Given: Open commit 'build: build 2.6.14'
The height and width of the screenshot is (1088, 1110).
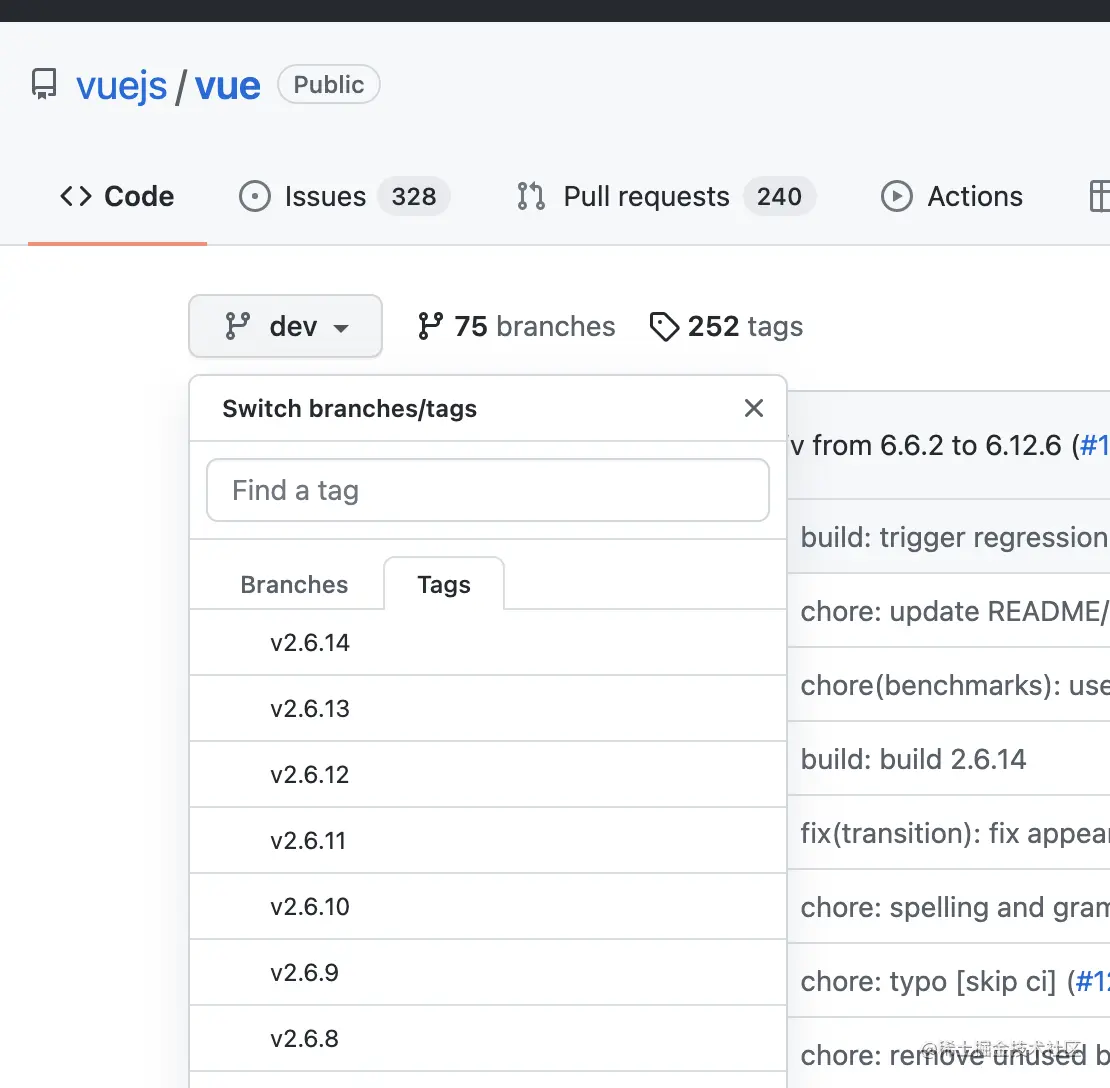Looking at the screenshot, I should tap(913, 759).
